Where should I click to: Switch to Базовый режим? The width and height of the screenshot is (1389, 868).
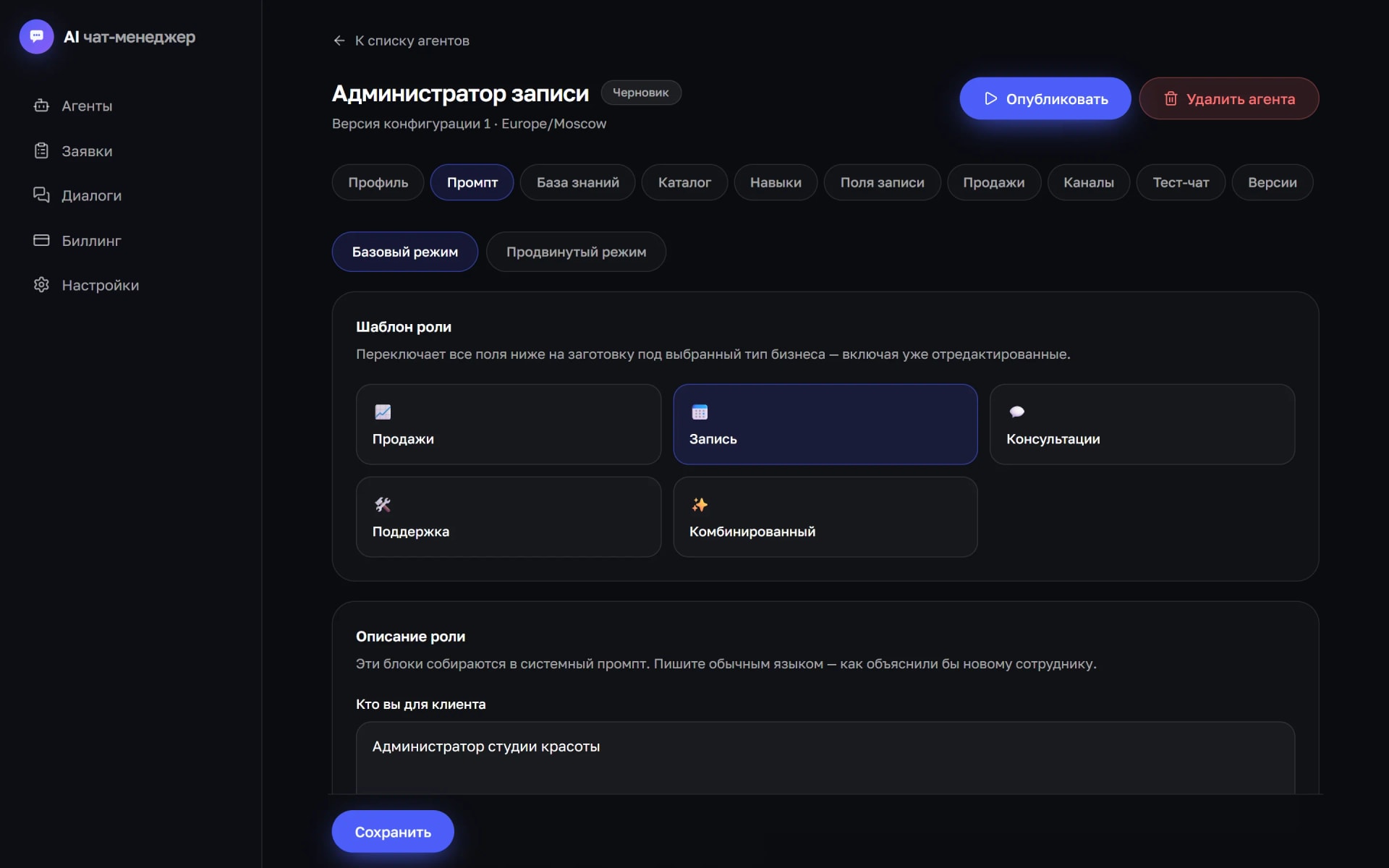[405, 252]
